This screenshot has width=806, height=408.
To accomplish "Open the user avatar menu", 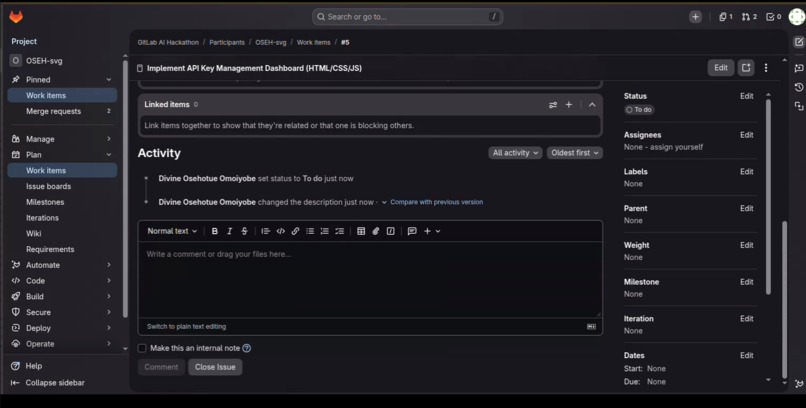I will [x=797, y=17].
